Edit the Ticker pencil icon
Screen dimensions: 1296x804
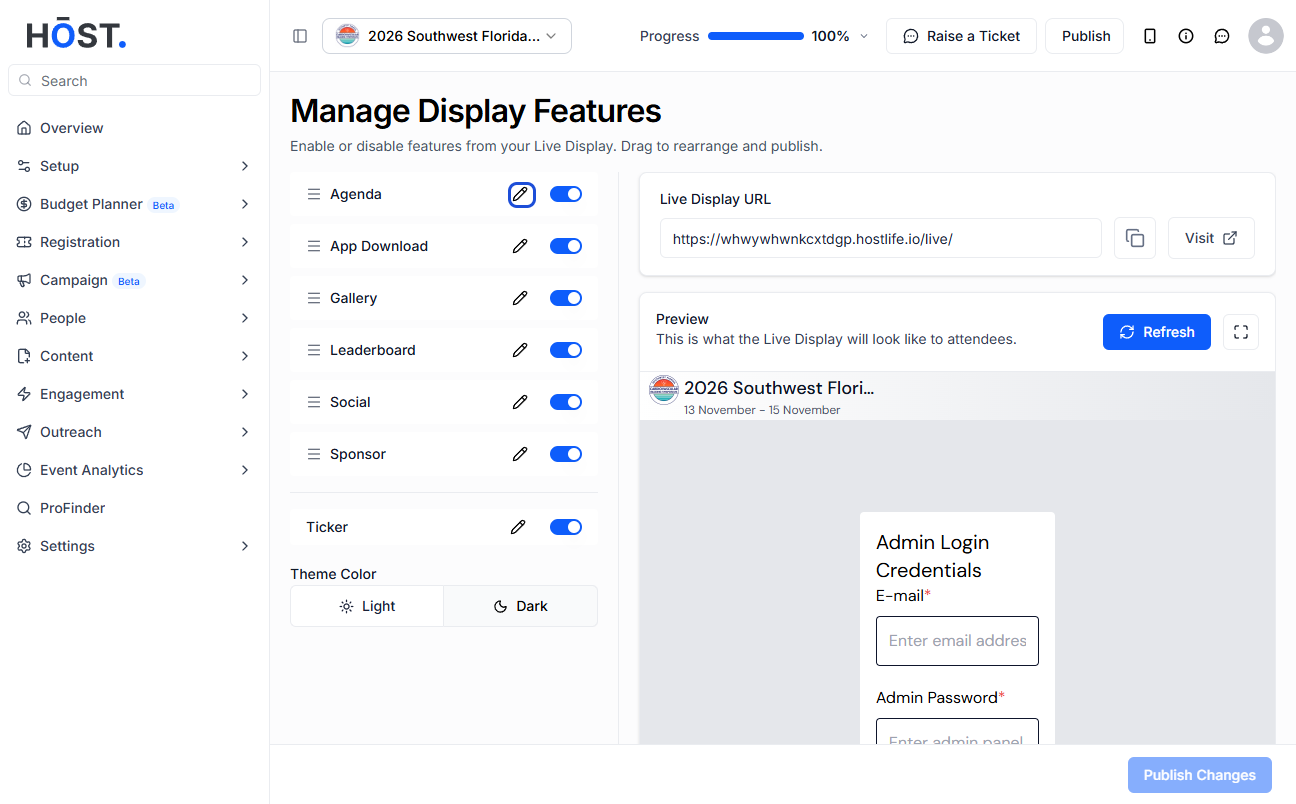point(518,527)
